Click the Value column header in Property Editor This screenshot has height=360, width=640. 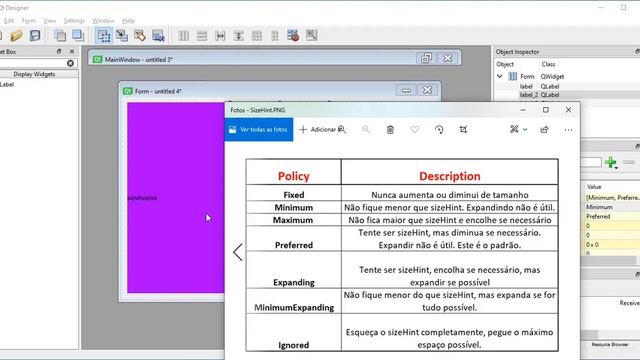[x=594, y=187]
